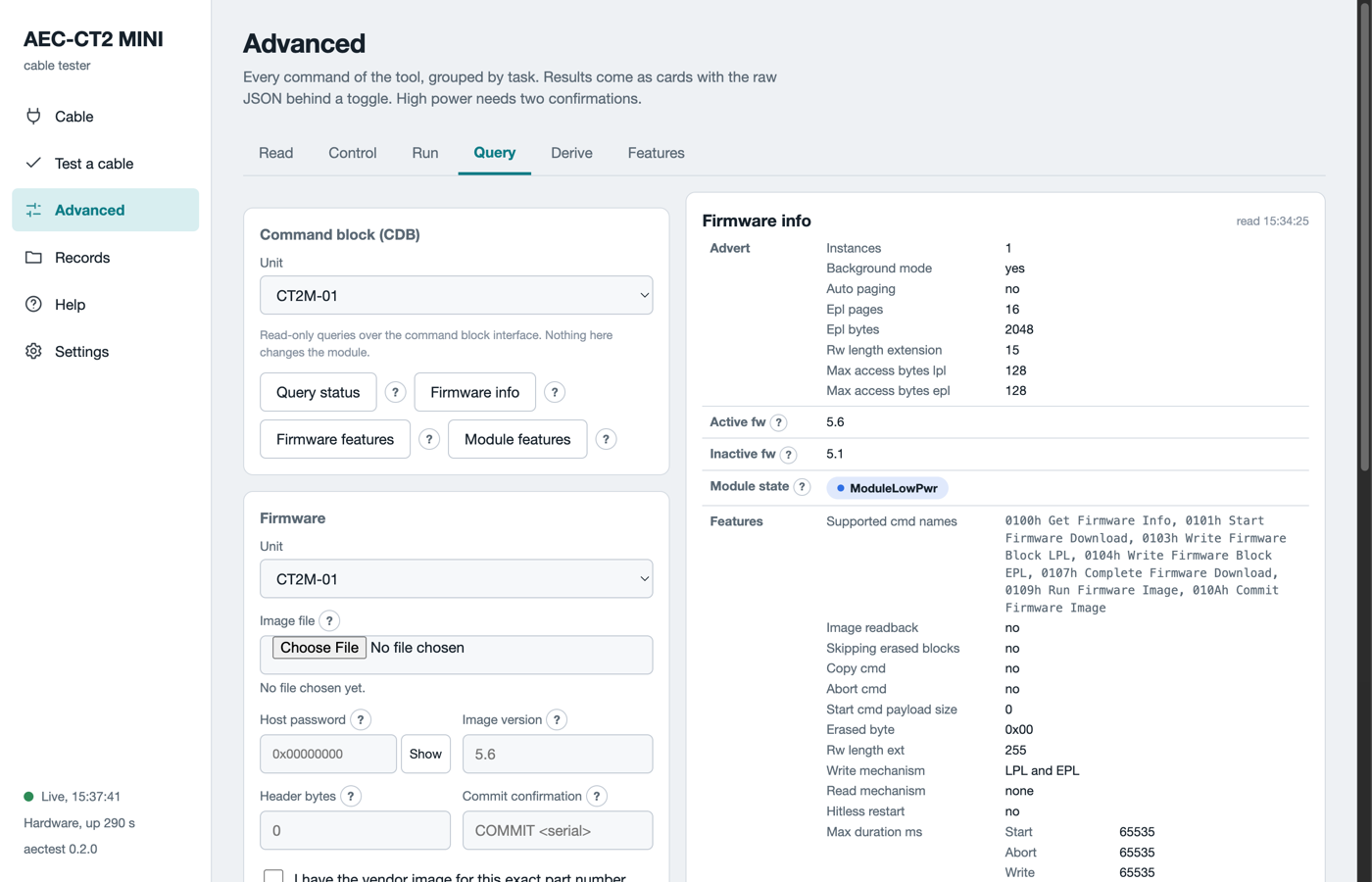Show help for Host password
The width and height of the screenshot is (1372, 882).
[361, 719]
